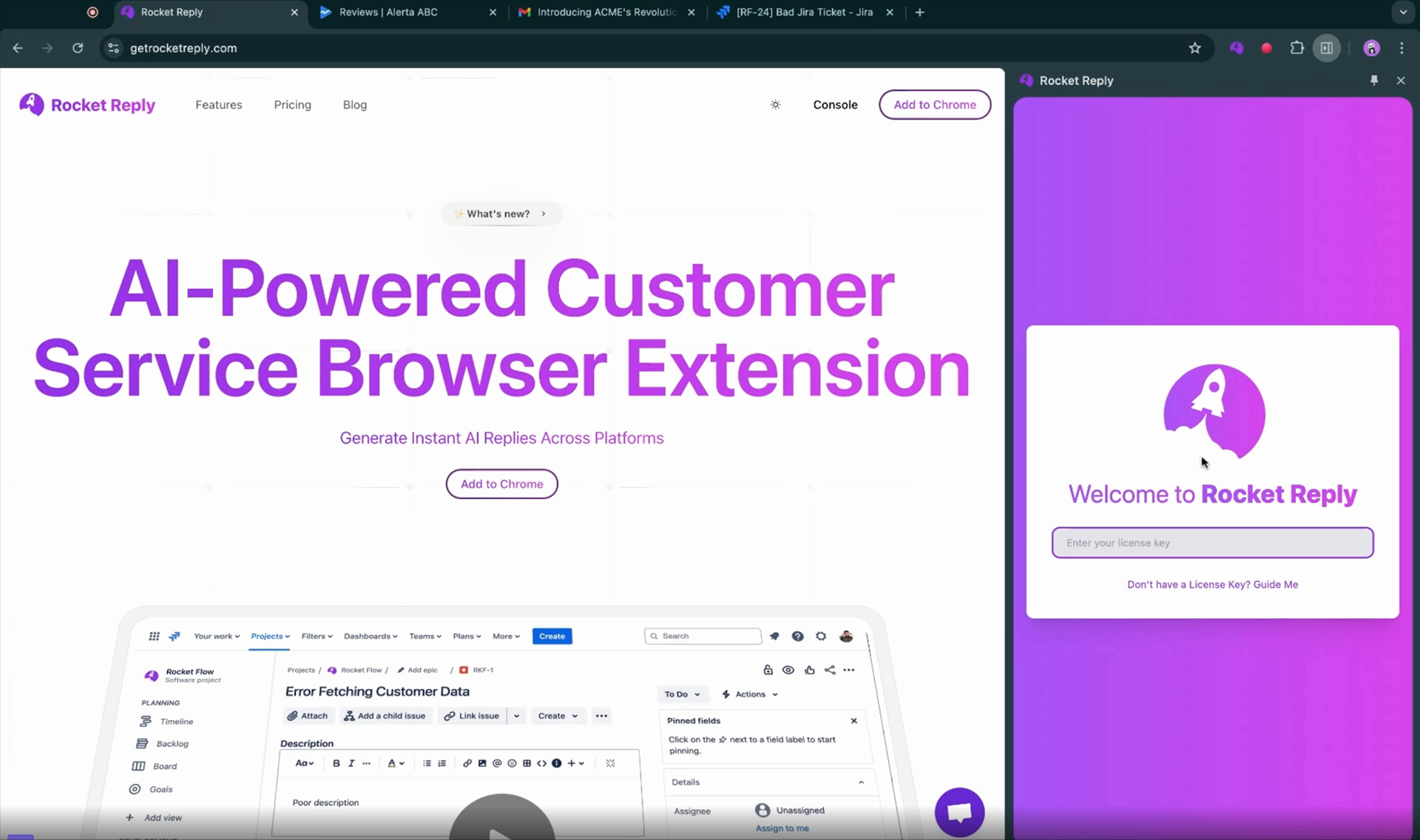Expand the Create button dropdown arrow
This screenshot has width=1420, height=840.
[576, 715]
